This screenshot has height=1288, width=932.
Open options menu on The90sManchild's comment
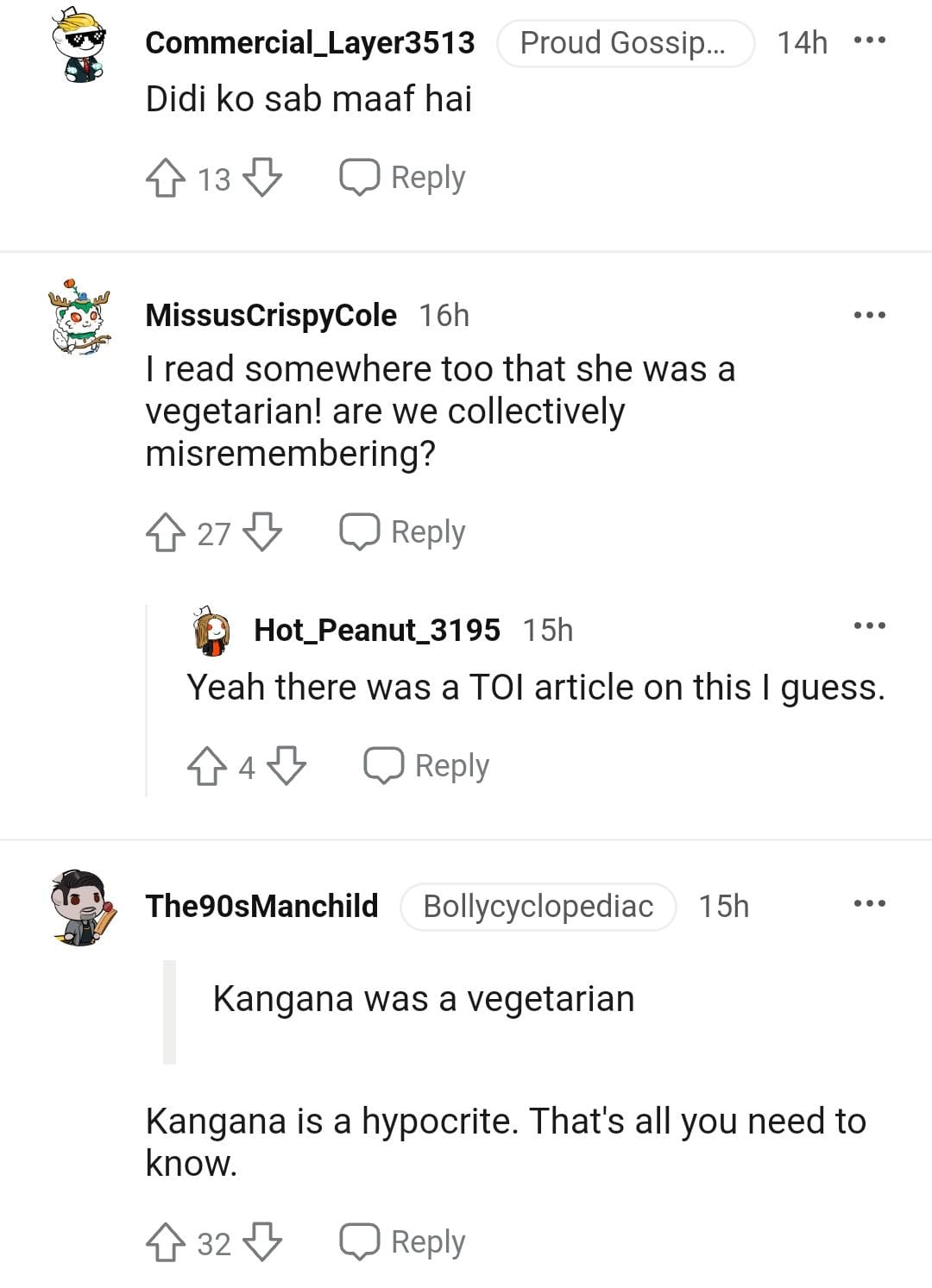click(x=869, y=904)
